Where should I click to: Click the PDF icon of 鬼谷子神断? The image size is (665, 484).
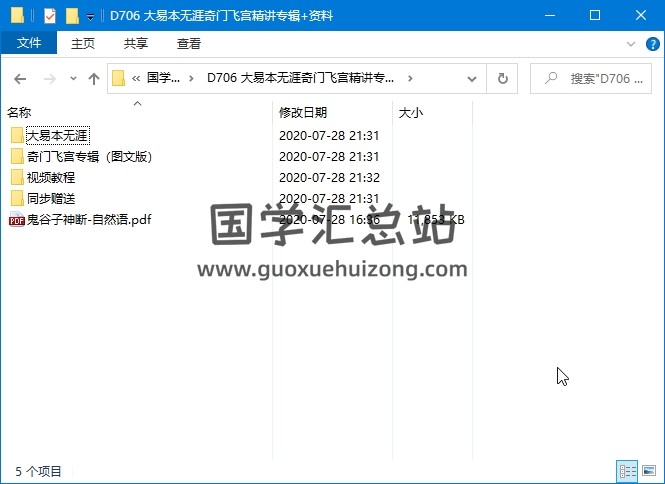[x=17, y=219]
